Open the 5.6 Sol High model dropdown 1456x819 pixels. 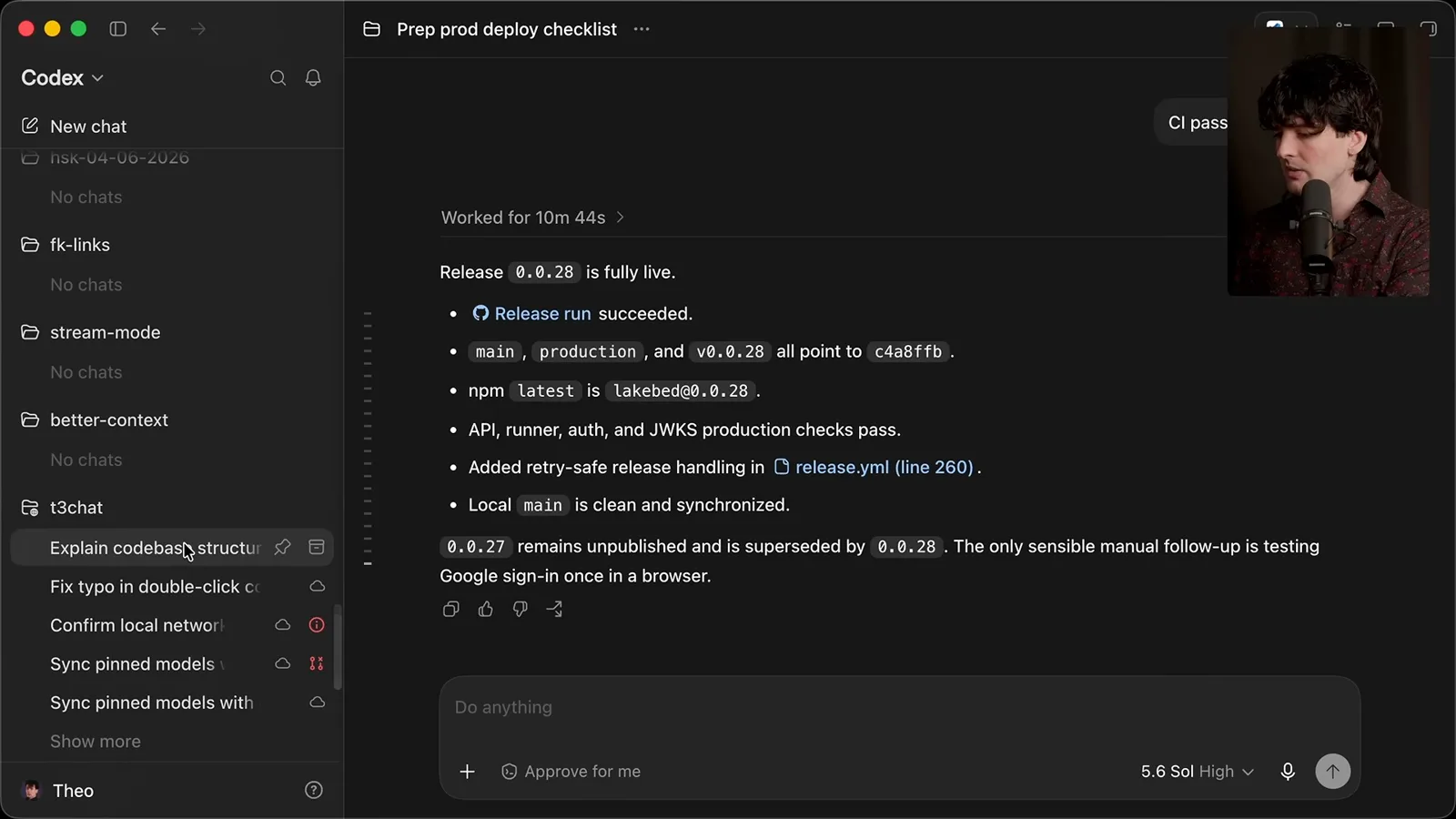[1197, 772]
